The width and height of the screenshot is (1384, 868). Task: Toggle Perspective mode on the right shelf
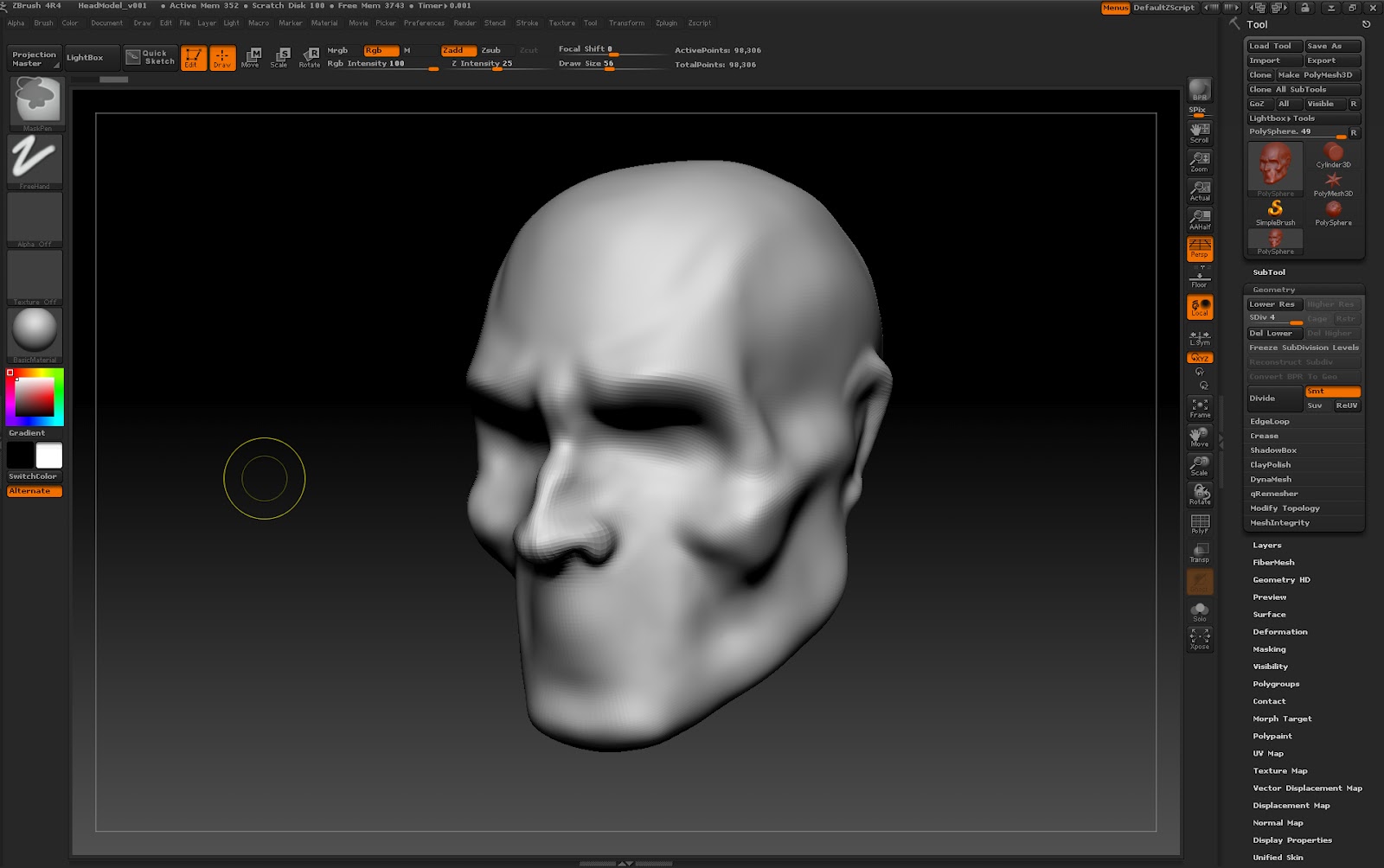tap(1199, 250)
